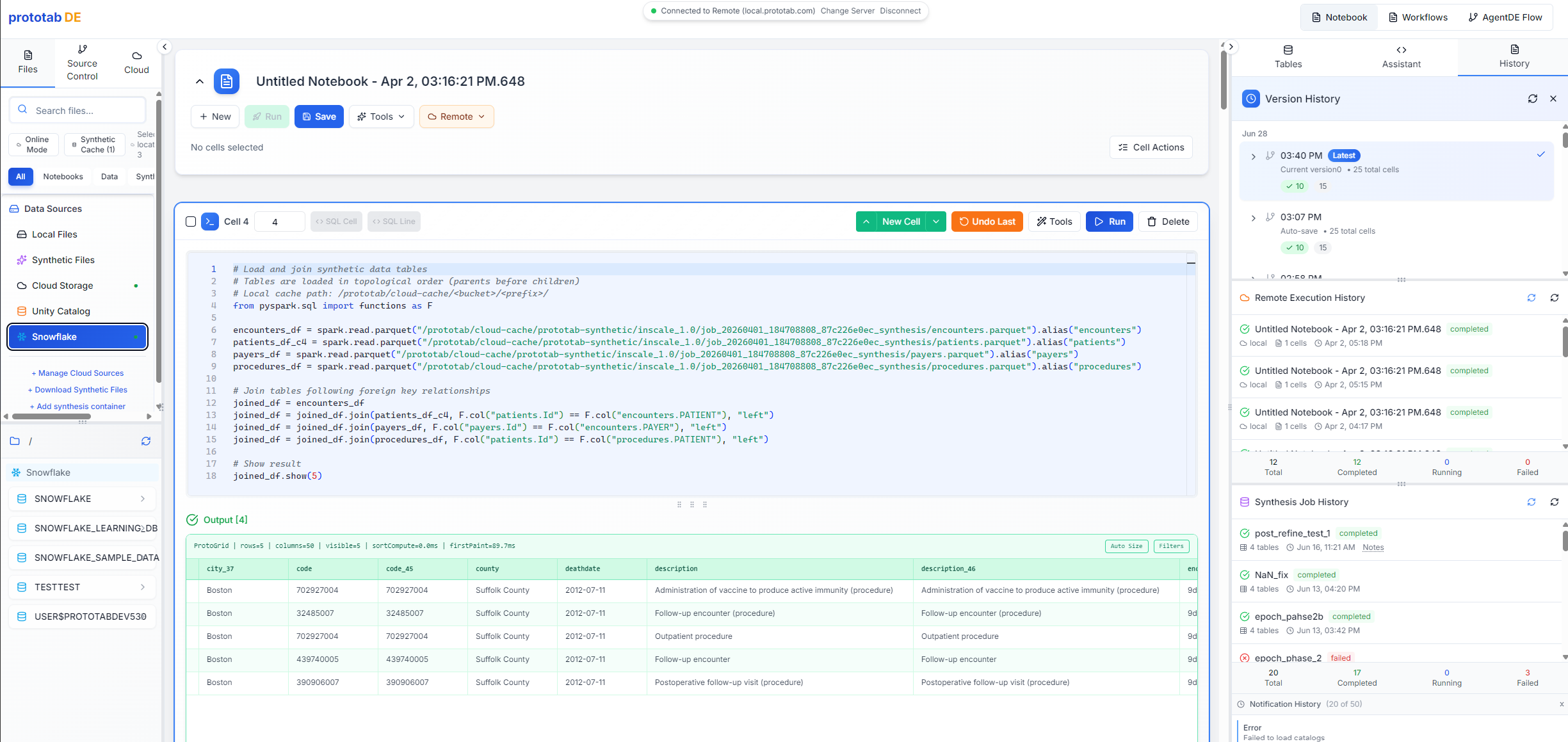Click the Cell 4 terminal type icon
Image resolution: width=1568 pixels, height=742 pixels.
[210, 222]
